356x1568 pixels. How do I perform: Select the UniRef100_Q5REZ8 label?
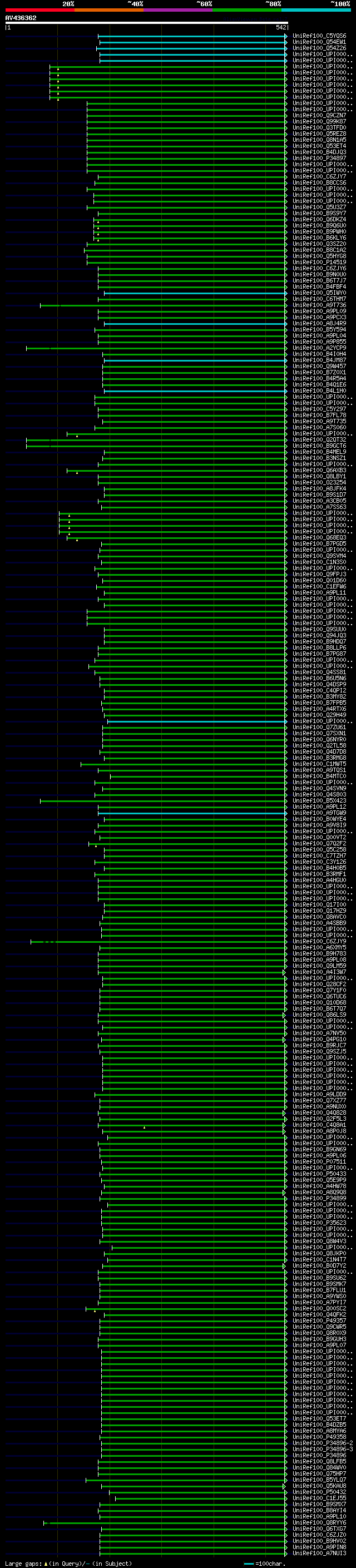(x=319, y=134)
